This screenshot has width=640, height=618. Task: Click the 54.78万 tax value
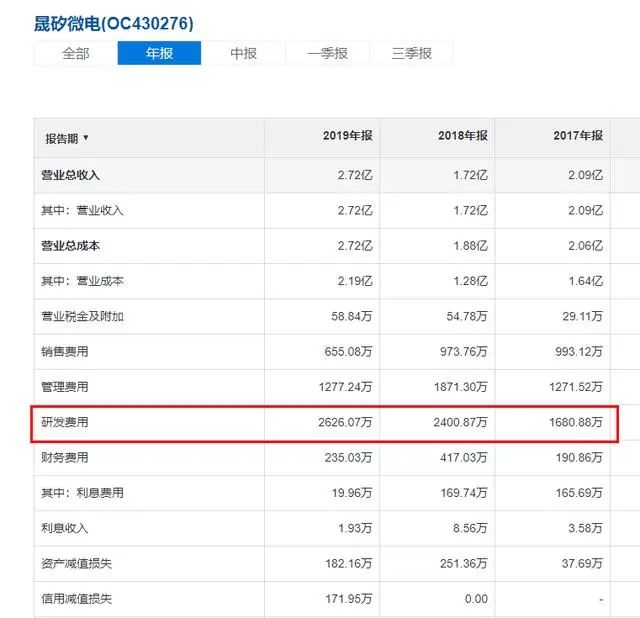point(467,316)
